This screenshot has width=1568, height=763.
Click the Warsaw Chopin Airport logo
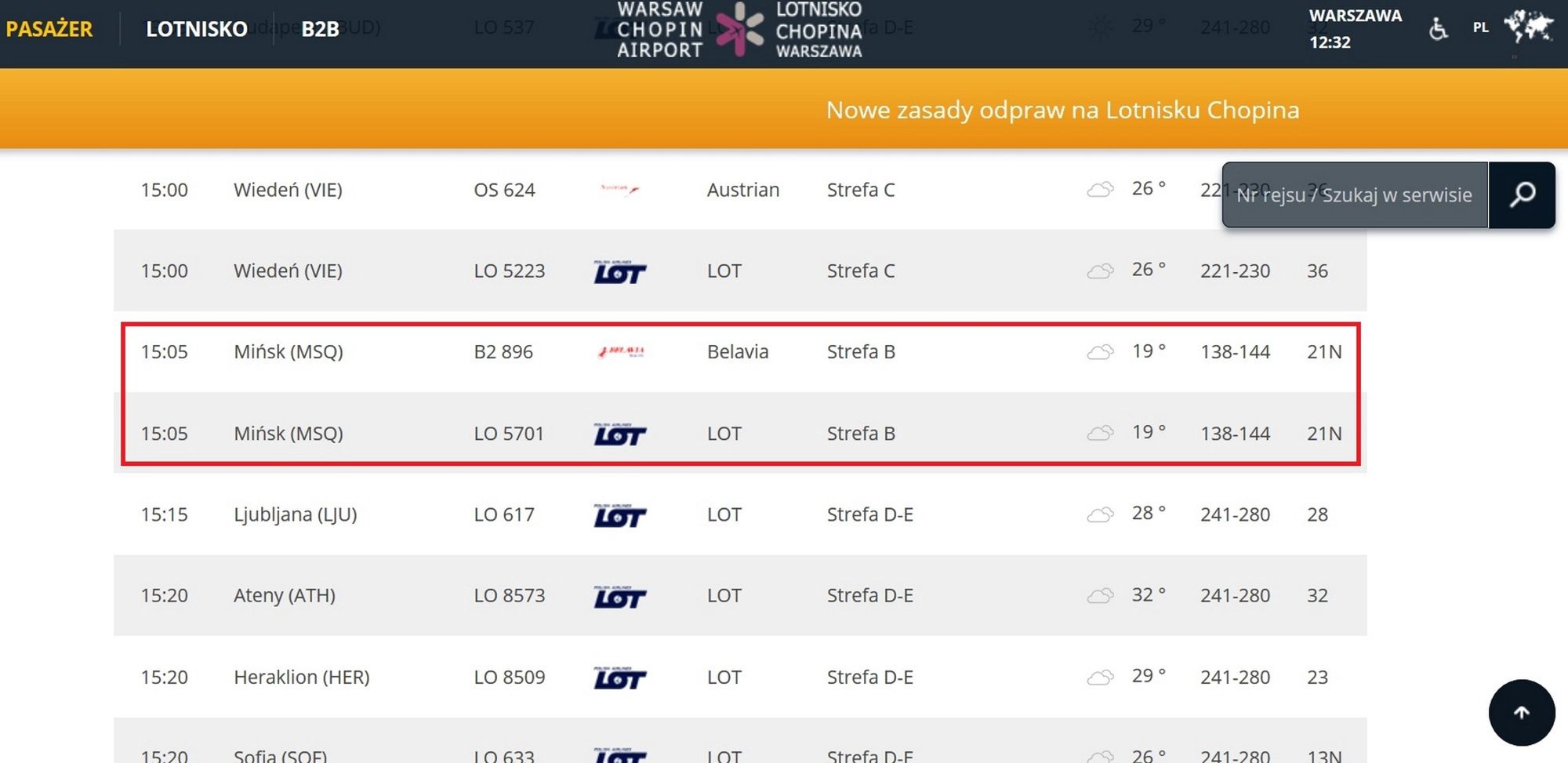point(739,30)
